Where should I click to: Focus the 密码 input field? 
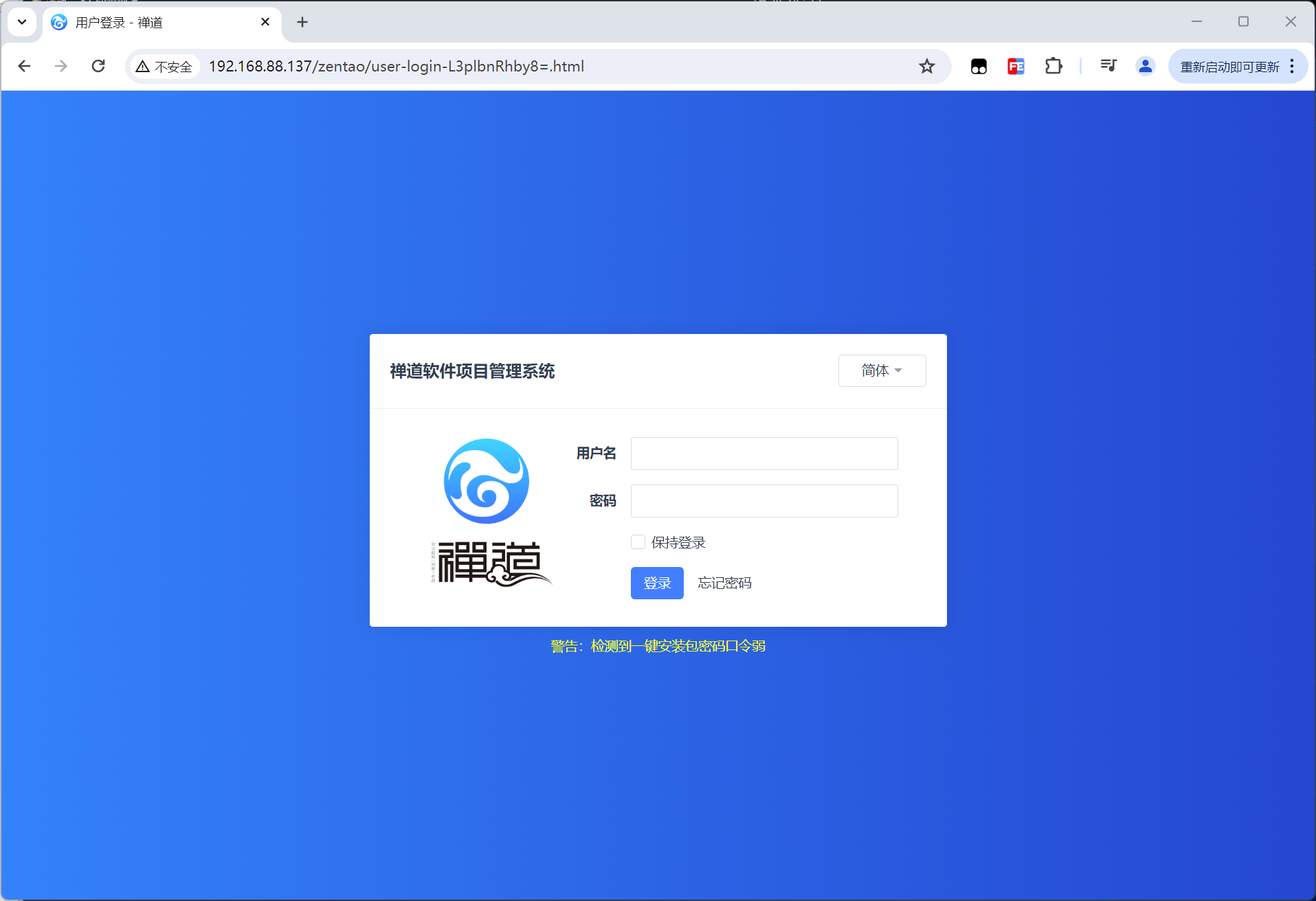764,501
